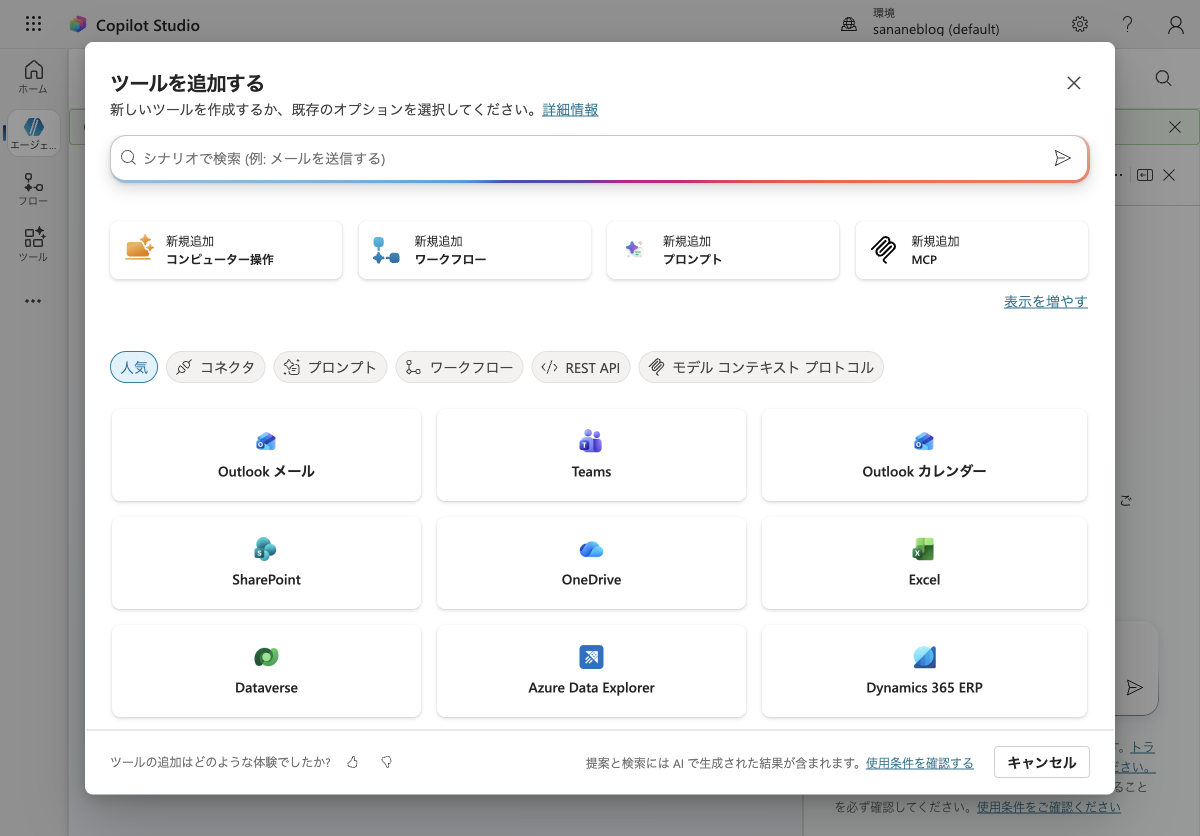This screenshot has height=836, width=1200.
Task: Open フロー in the sidebar
Action: (x=33, y=189)
